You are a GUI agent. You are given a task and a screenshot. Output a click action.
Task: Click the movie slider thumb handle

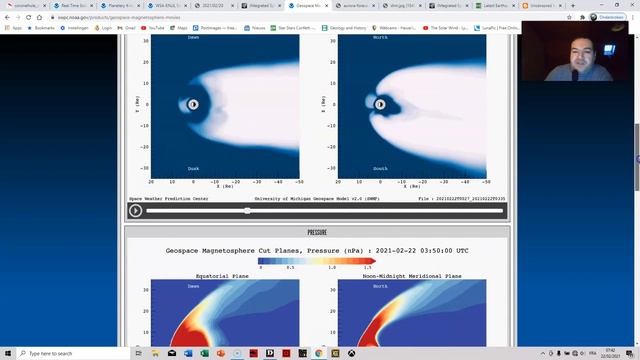tap(247, 211)
